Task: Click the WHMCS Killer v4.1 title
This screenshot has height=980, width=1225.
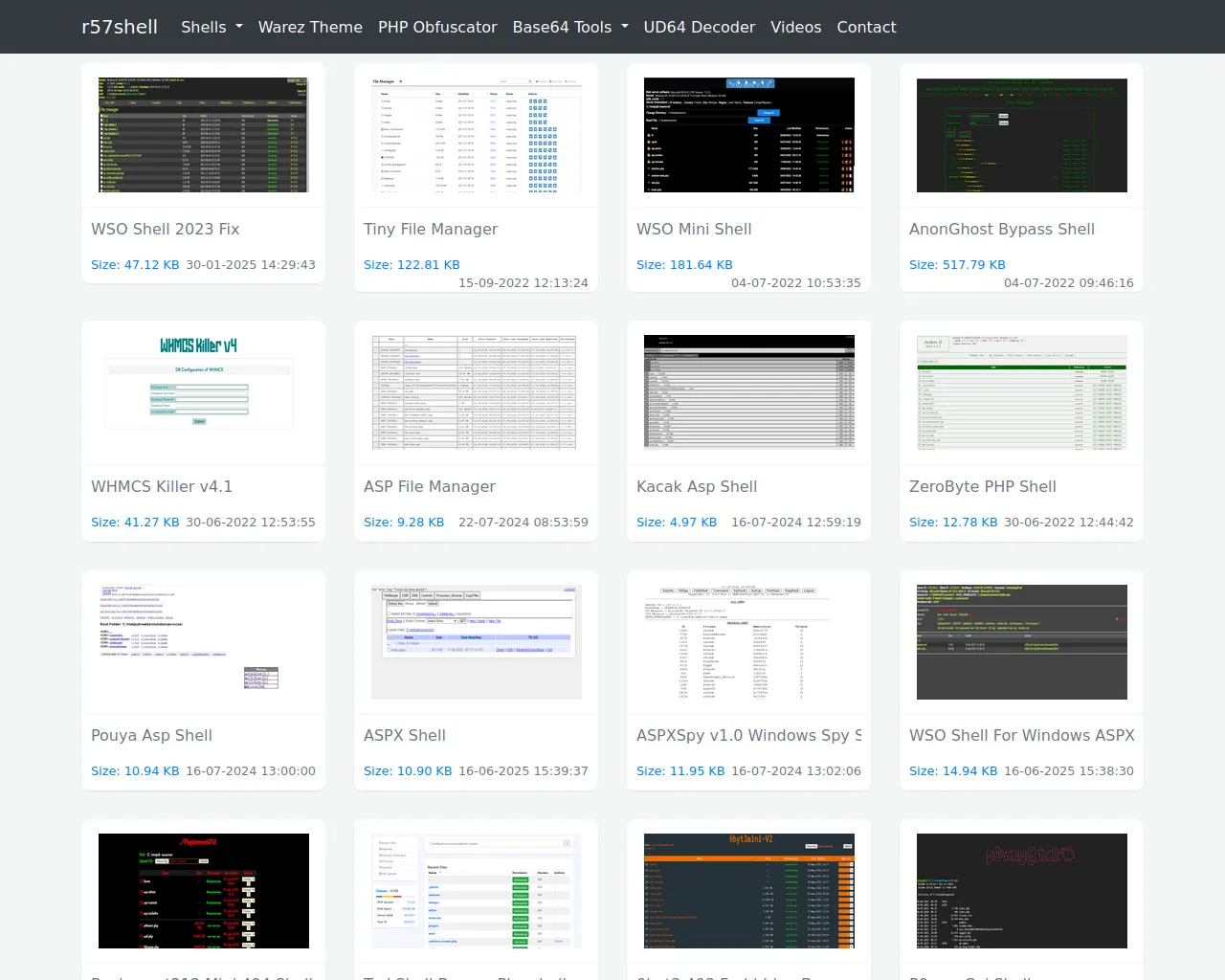Action: 162,486
